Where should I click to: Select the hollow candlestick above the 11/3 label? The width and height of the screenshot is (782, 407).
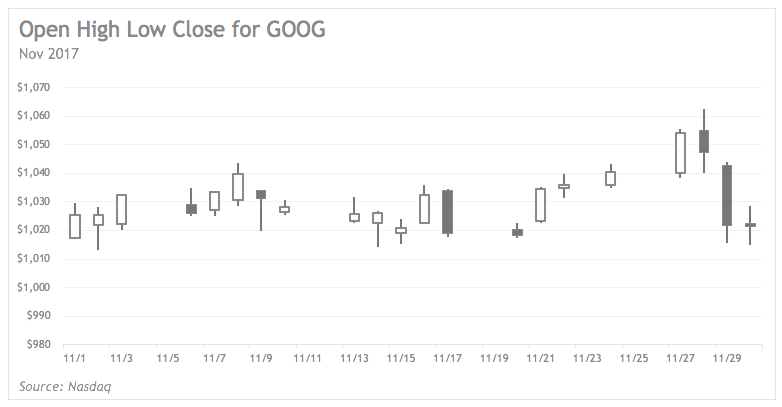[x=121, y=209]
